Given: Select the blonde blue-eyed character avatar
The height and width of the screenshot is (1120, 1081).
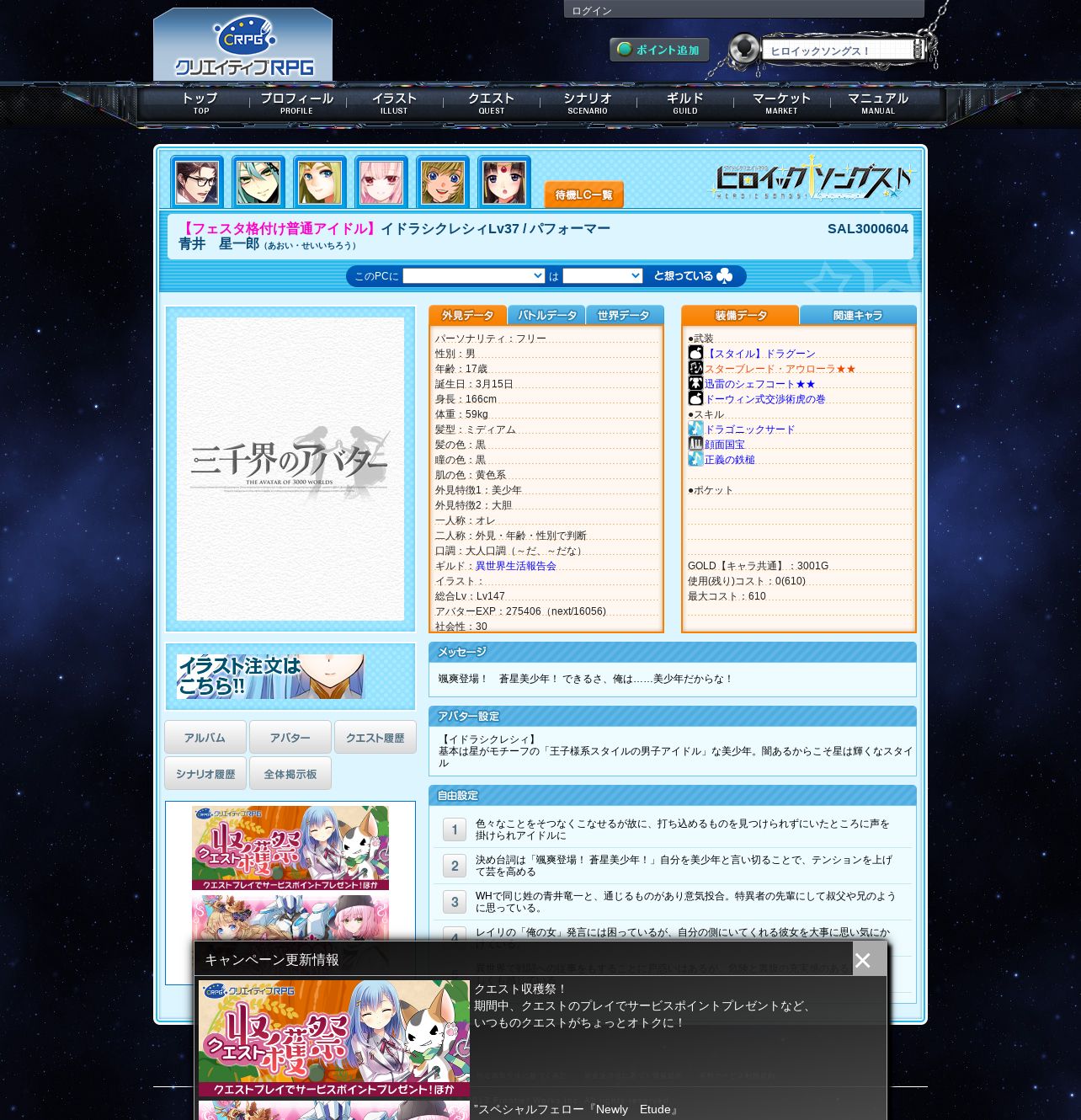Looking at the screenshot, I should point(319,182).
